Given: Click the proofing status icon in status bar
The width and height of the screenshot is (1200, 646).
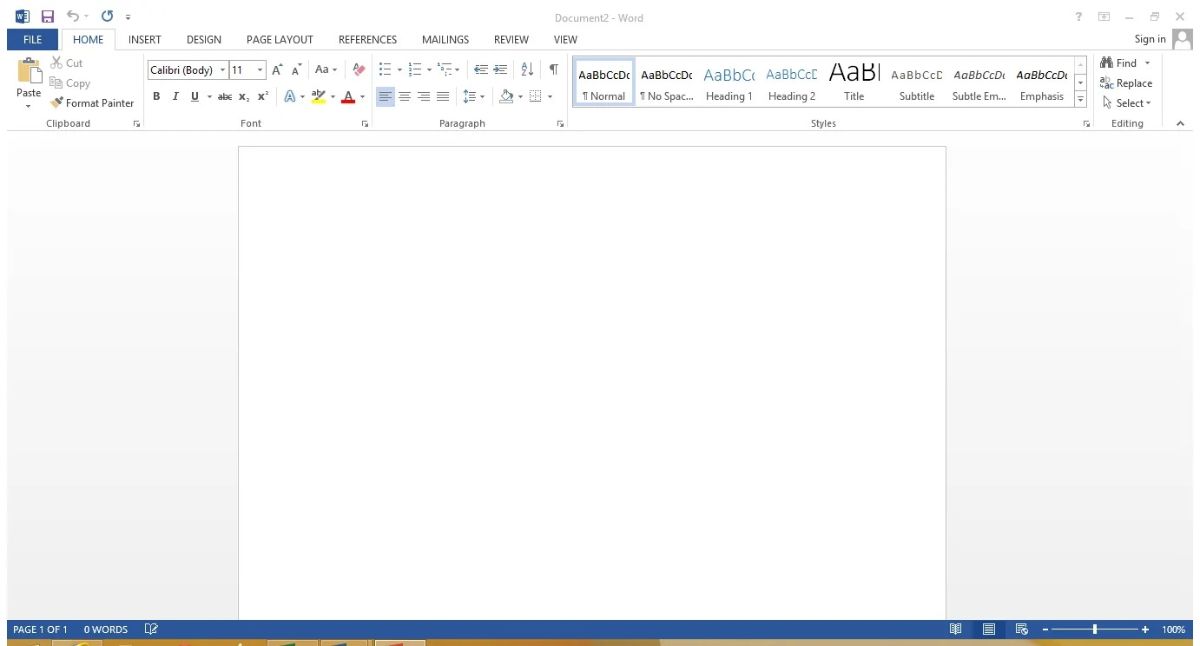Looking at the screenshot, I should (x=151, y=629).
